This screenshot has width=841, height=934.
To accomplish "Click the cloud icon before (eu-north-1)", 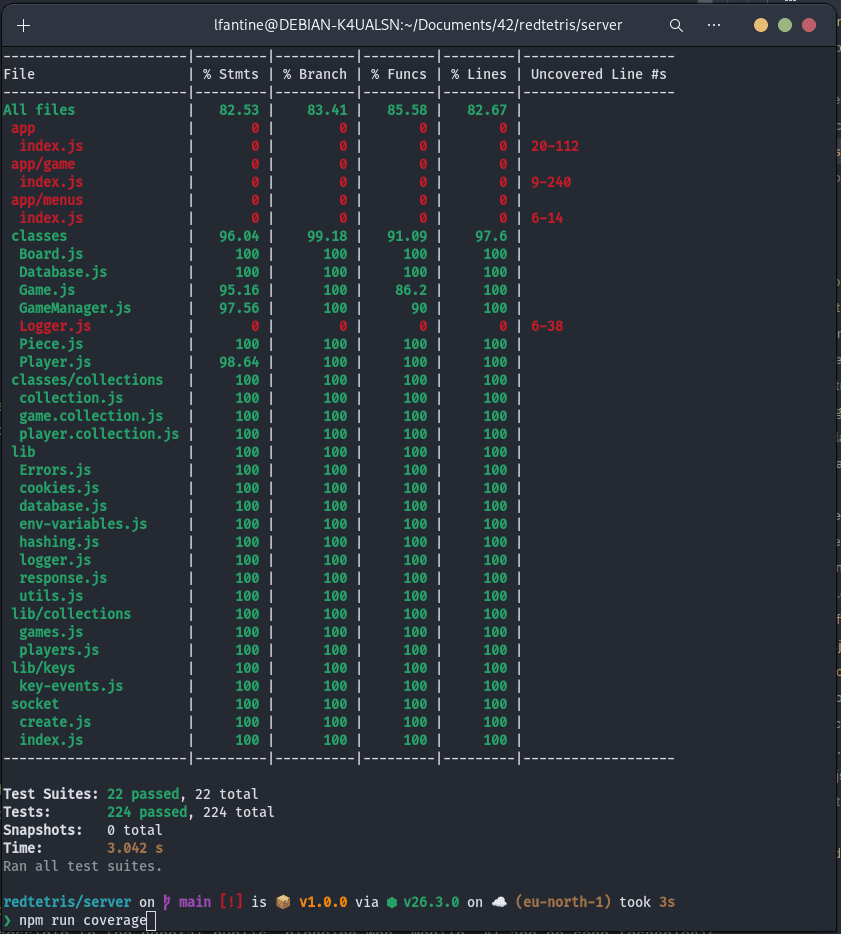I will [x=499, y=902].
